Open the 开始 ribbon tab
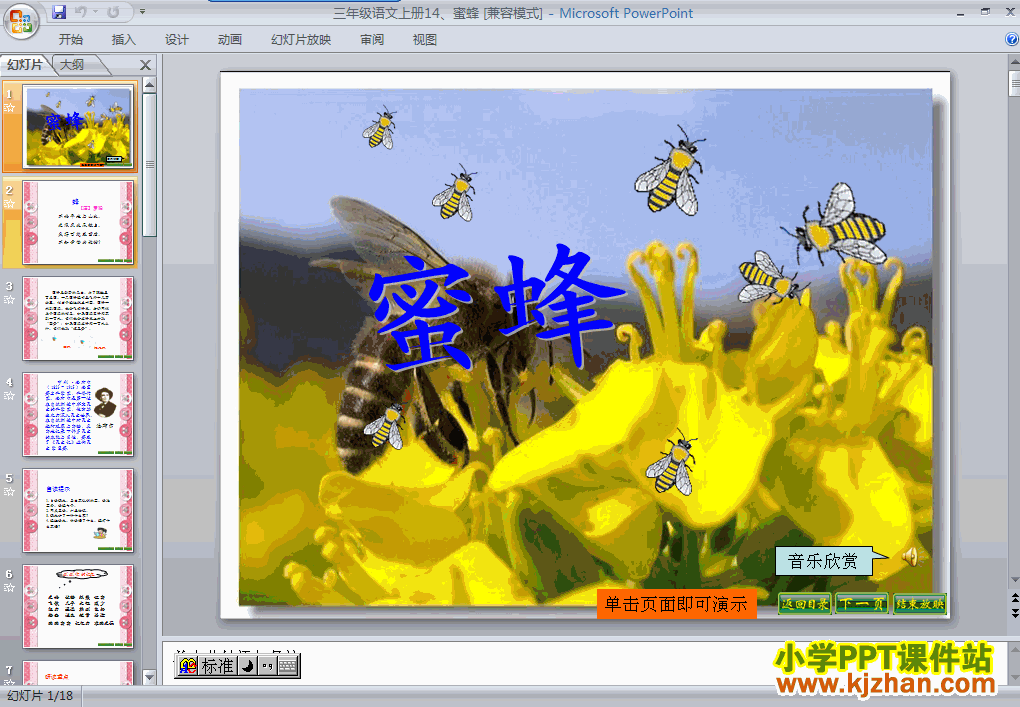1020x707 pixels. (x=71, y=40)
